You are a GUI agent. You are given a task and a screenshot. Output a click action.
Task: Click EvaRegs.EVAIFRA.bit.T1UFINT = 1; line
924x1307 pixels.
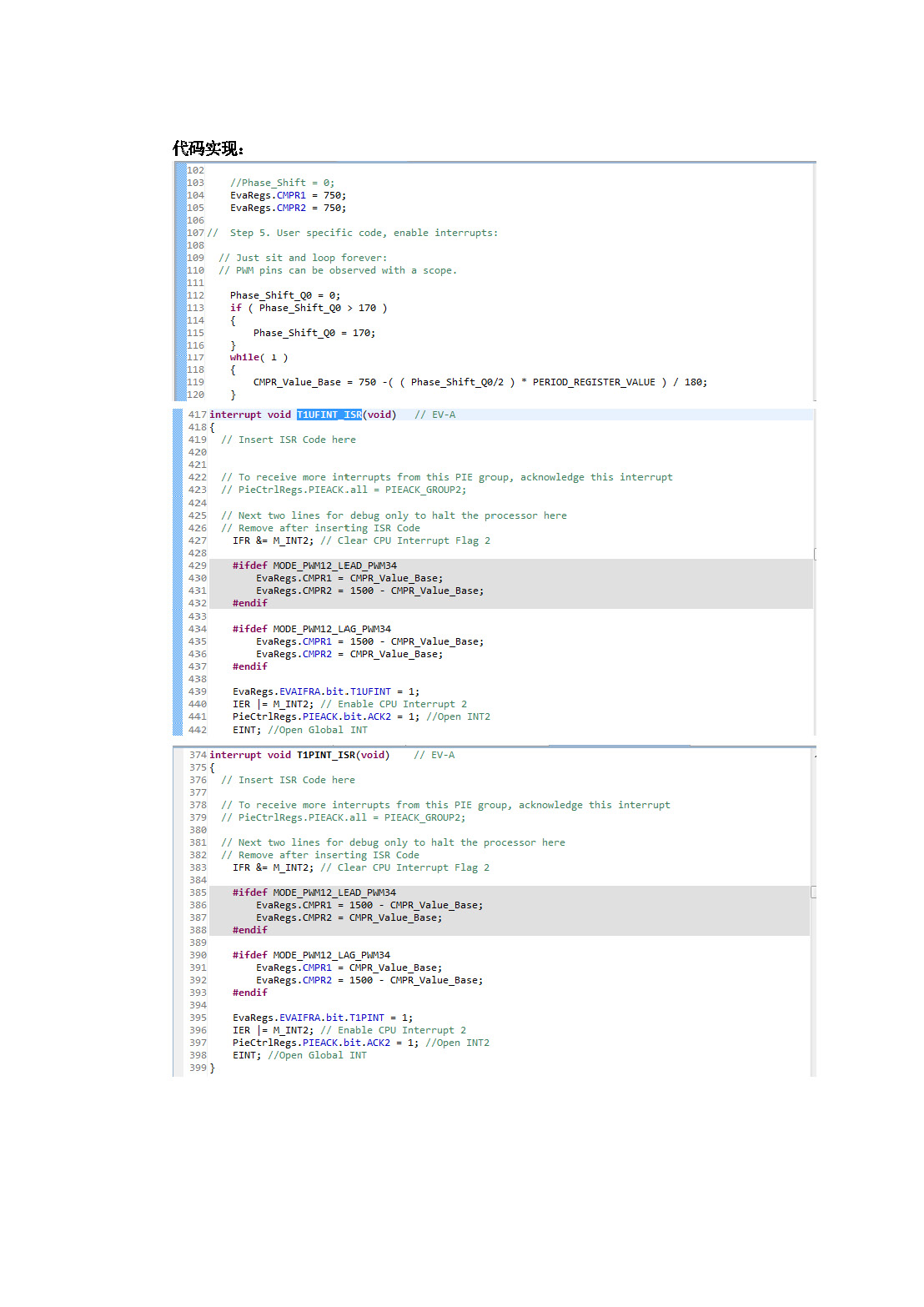point(326,691)
